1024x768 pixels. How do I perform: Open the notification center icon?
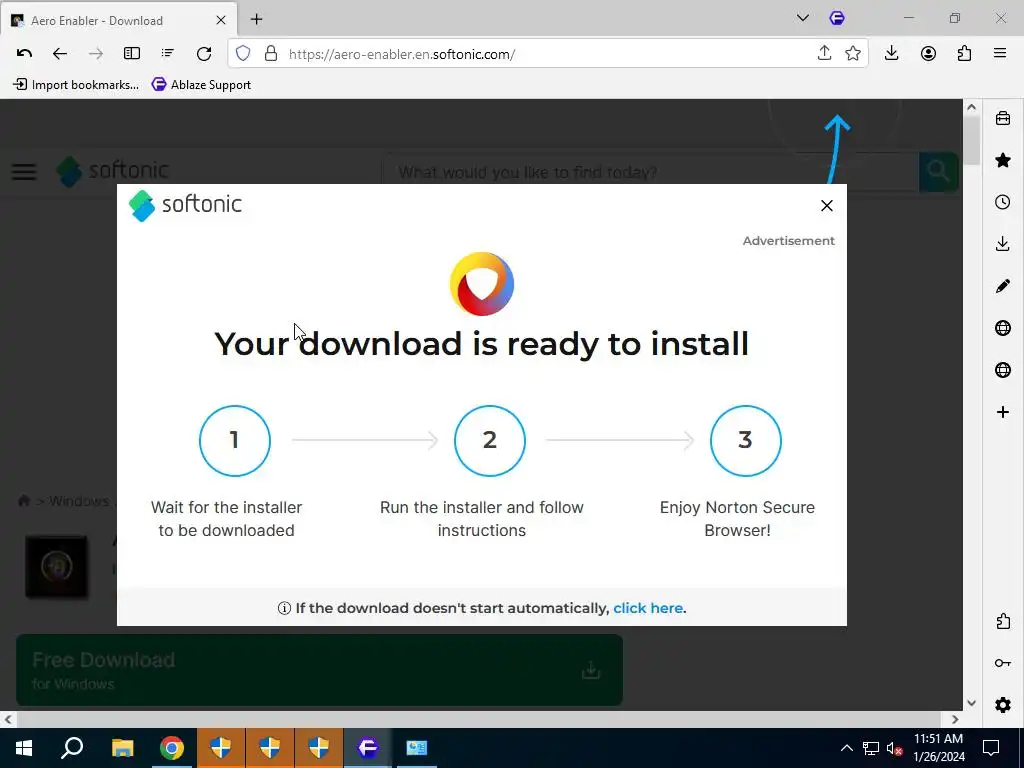pos(991,748)
